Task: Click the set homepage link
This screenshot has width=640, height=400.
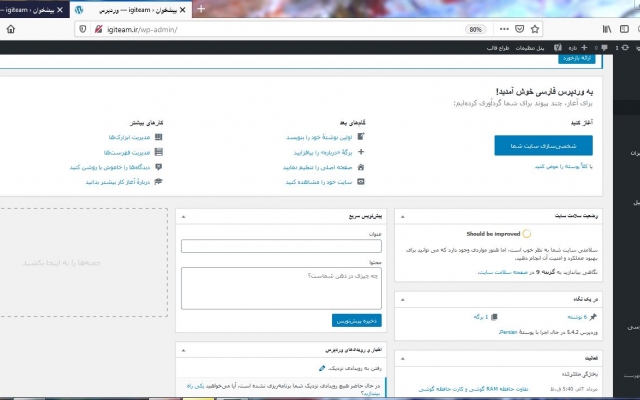Action: pos(318,167)
